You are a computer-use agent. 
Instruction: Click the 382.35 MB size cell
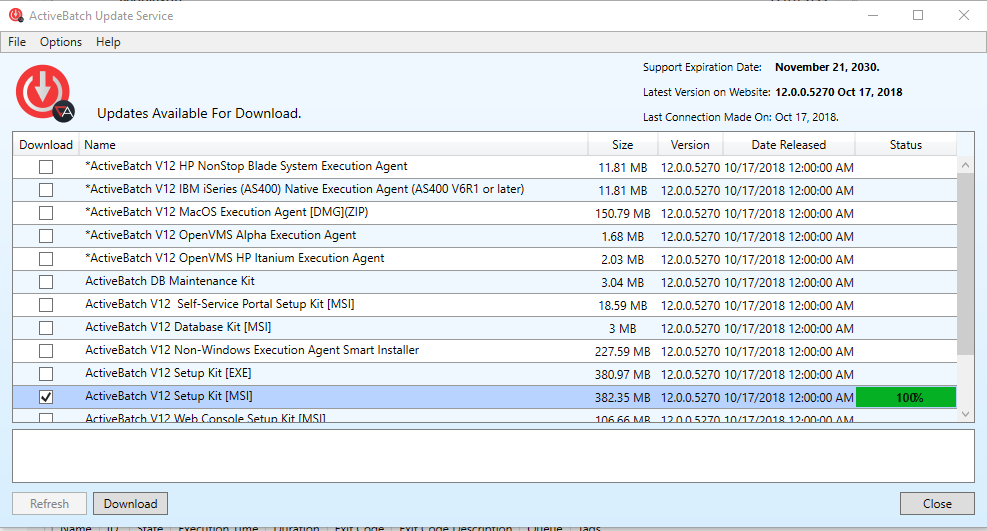623,398
